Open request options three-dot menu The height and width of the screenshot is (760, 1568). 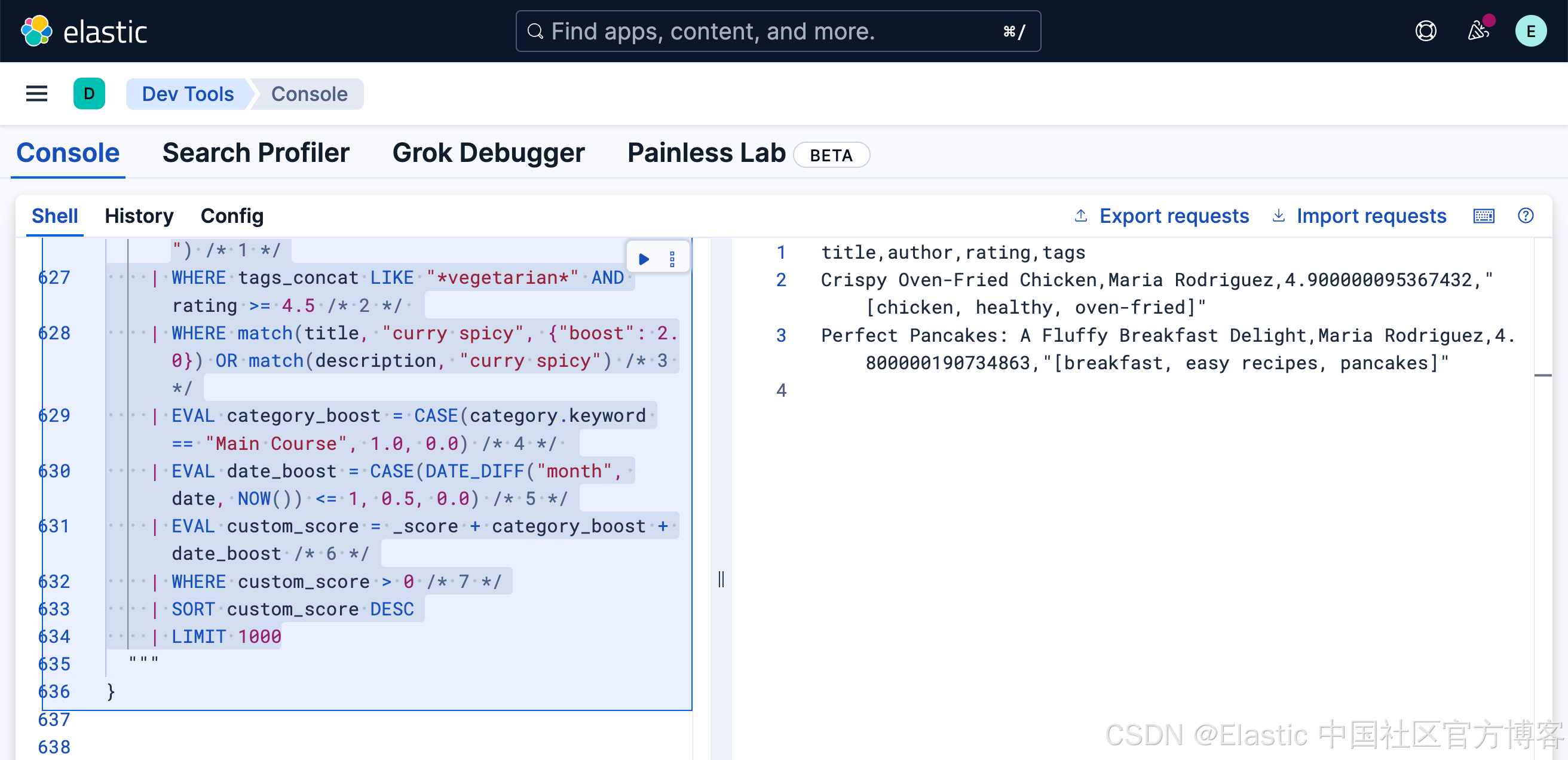(672, 259)
